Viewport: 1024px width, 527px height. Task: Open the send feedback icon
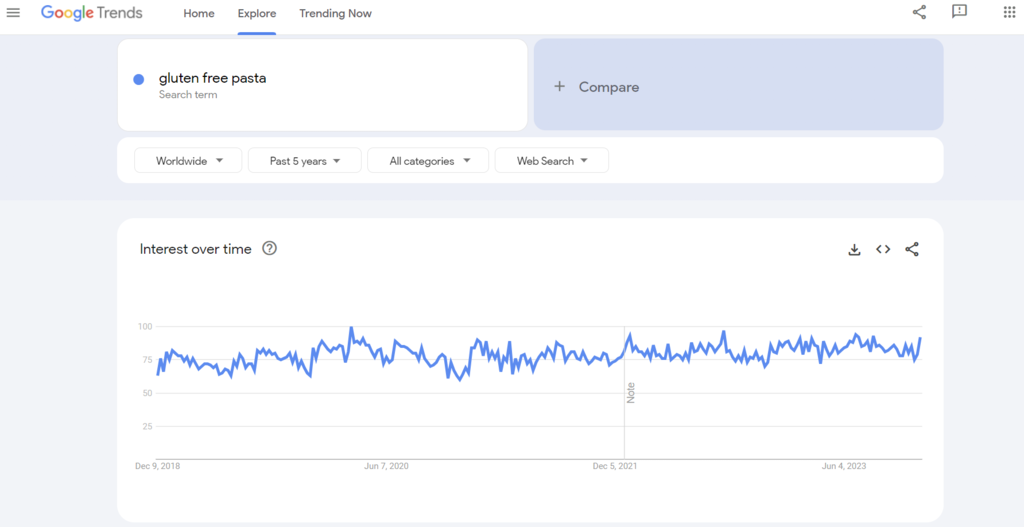(960, 12)
